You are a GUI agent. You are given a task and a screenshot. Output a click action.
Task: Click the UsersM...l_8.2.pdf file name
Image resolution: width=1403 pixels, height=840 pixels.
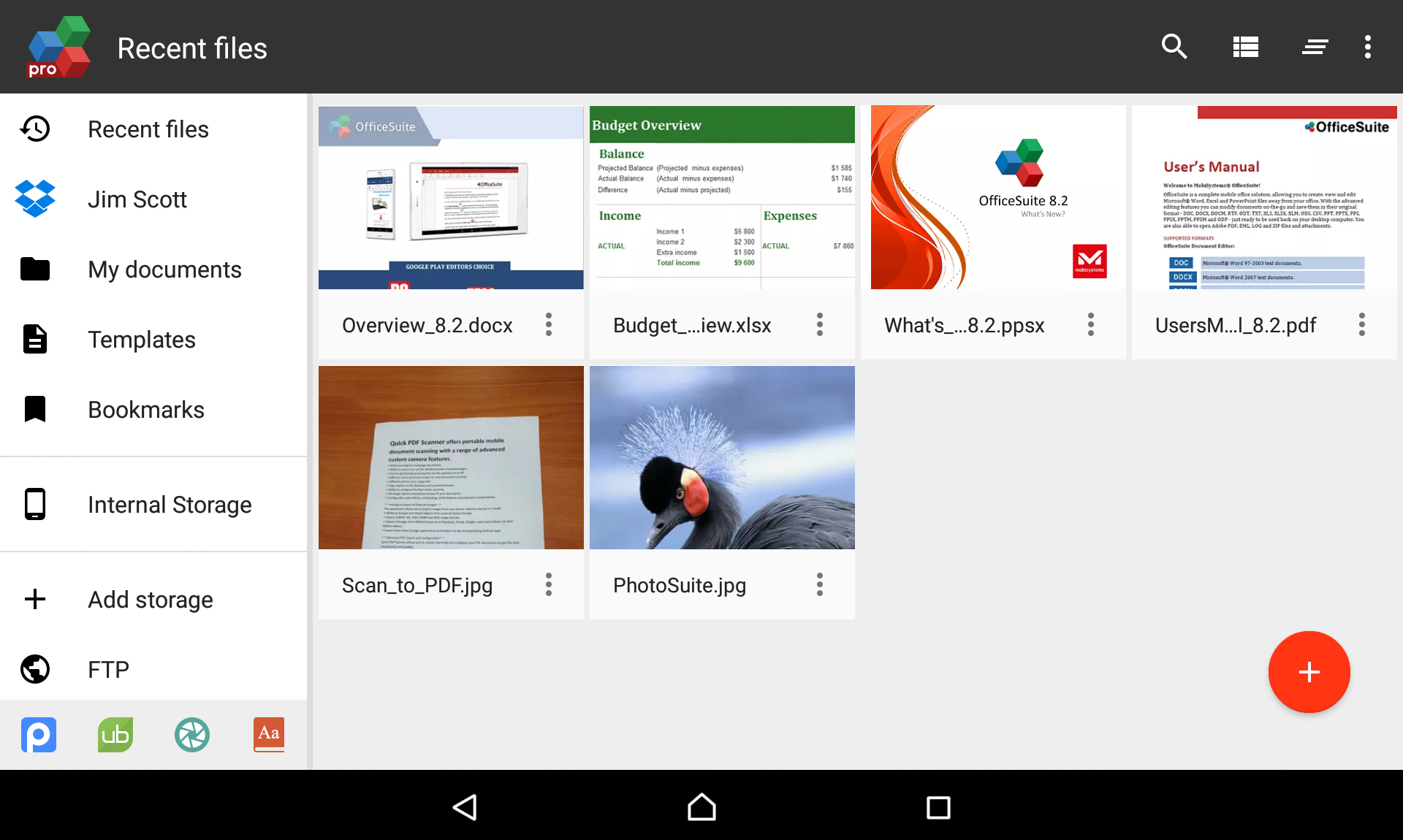(1236, 325)
